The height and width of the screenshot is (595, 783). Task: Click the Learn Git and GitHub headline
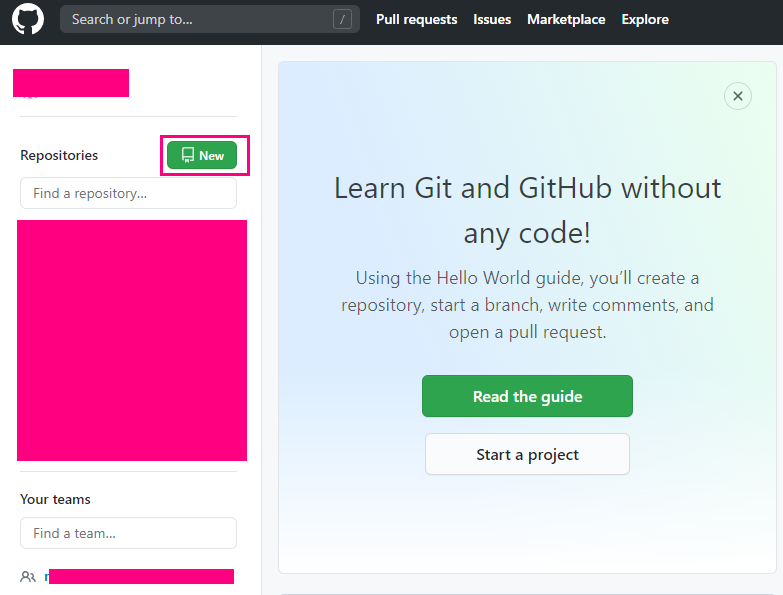(x=527, y=210)
